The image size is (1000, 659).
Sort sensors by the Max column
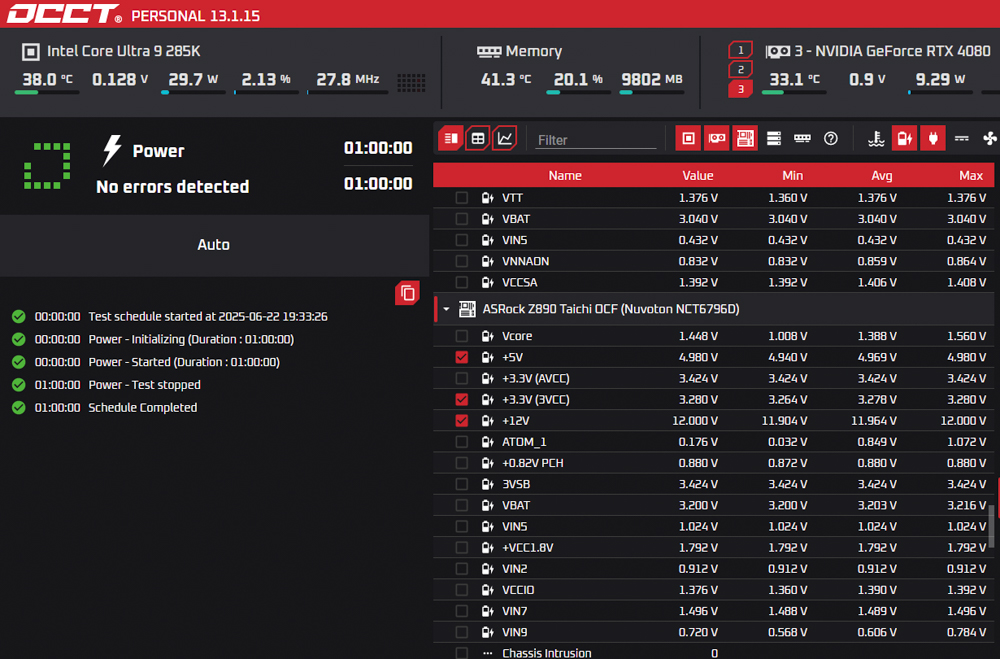[x=971, y=175]
